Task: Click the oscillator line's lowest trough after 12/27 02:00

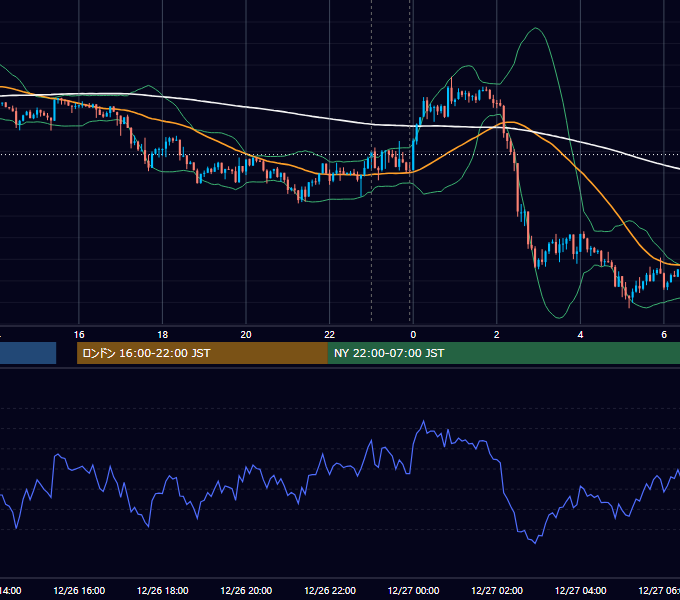Action: 535,543
